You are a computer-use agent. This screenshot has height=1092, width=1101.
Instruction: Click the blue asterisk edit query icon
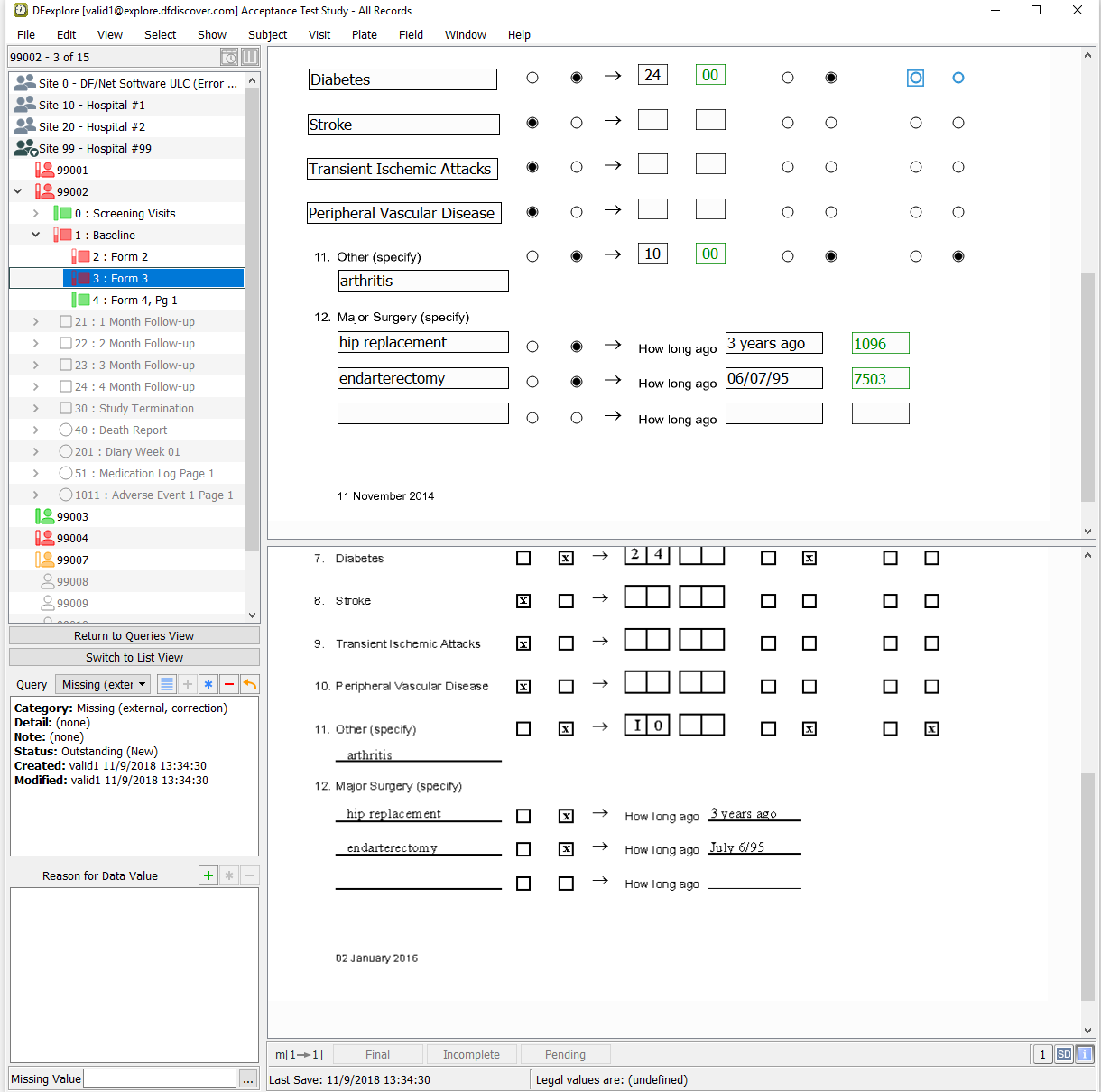coord(208,684)
